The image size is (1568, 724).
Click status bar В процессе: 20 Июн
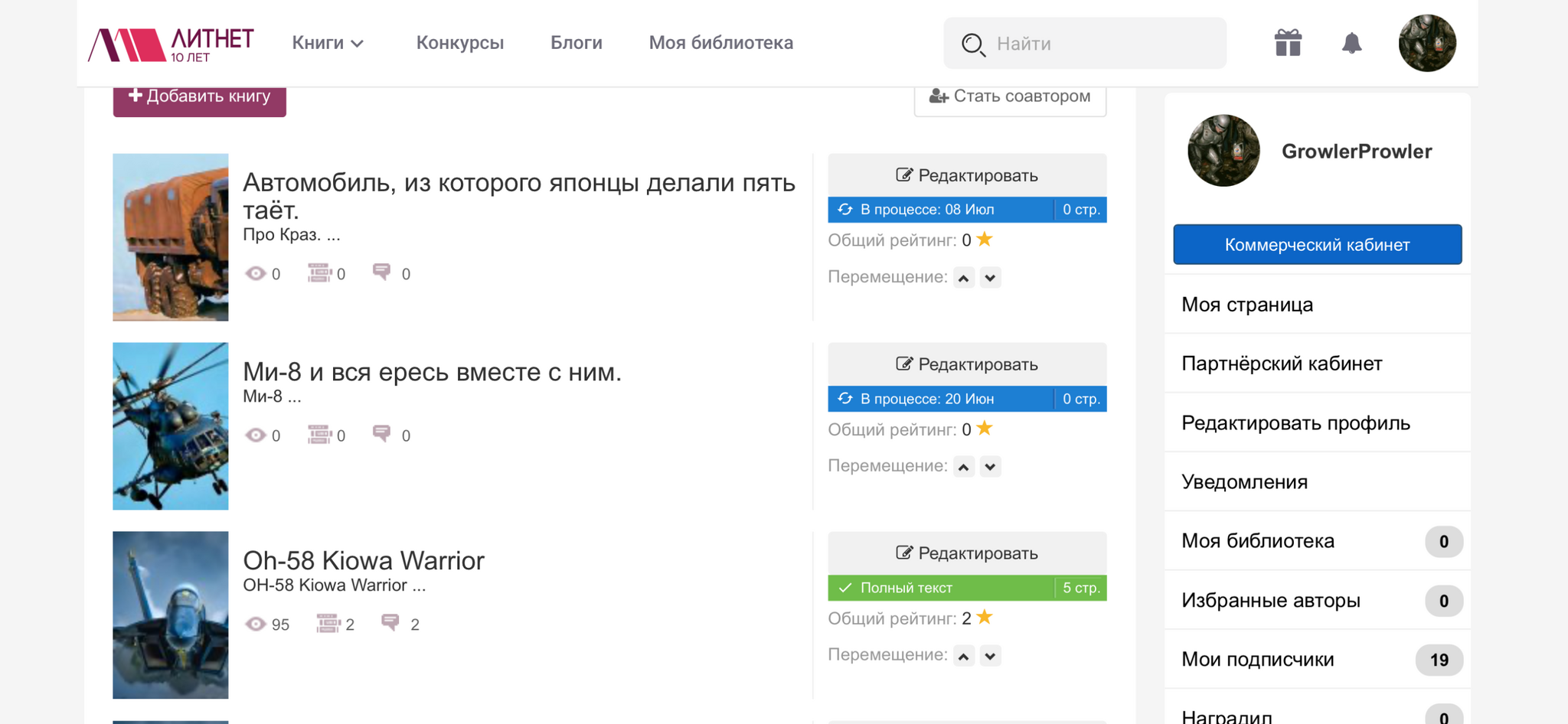[x=967, y=399]
